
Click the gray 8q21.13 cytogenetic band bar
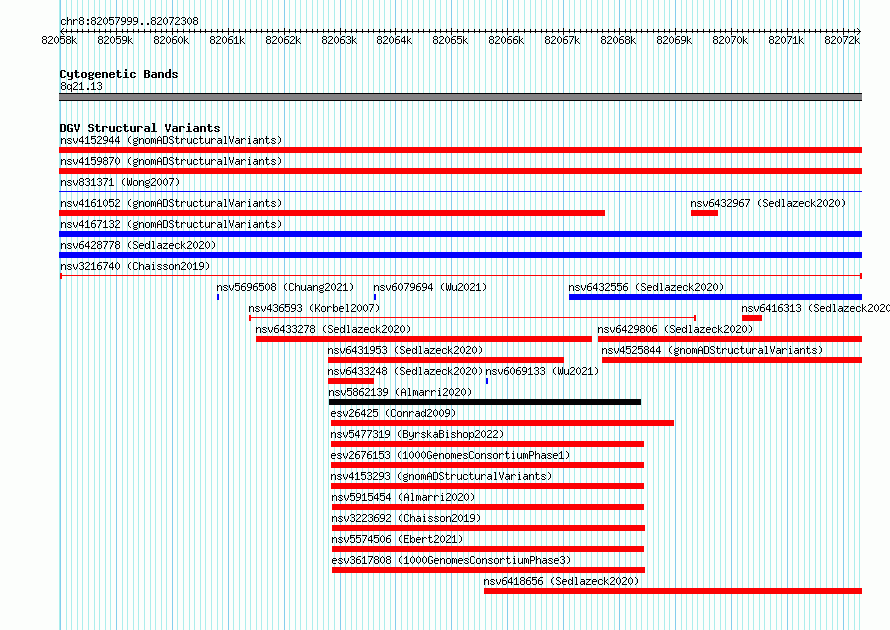click(x=460, y=97)
